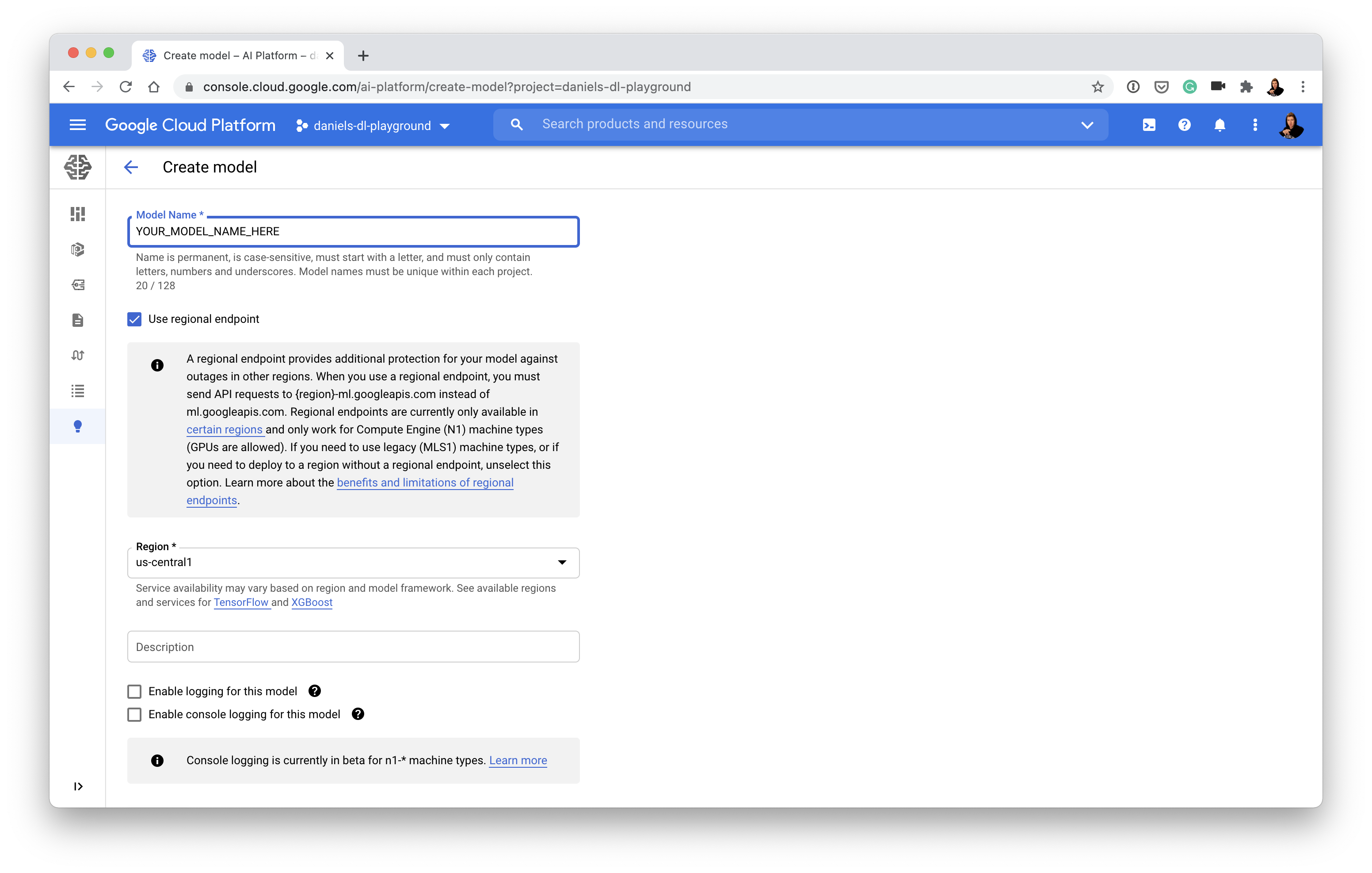
Task: Open the Region us-central1 dropdown
Action: 353,562
